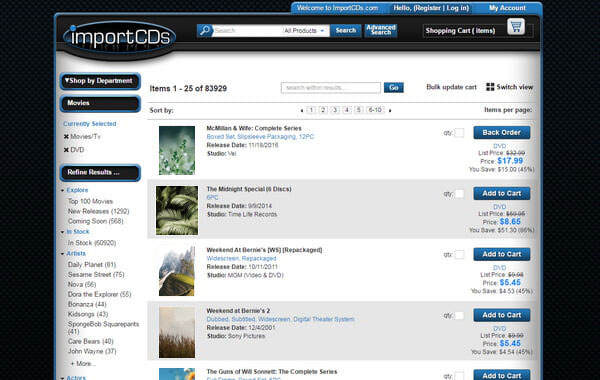Remove the DVD filter X

[66, 150]
